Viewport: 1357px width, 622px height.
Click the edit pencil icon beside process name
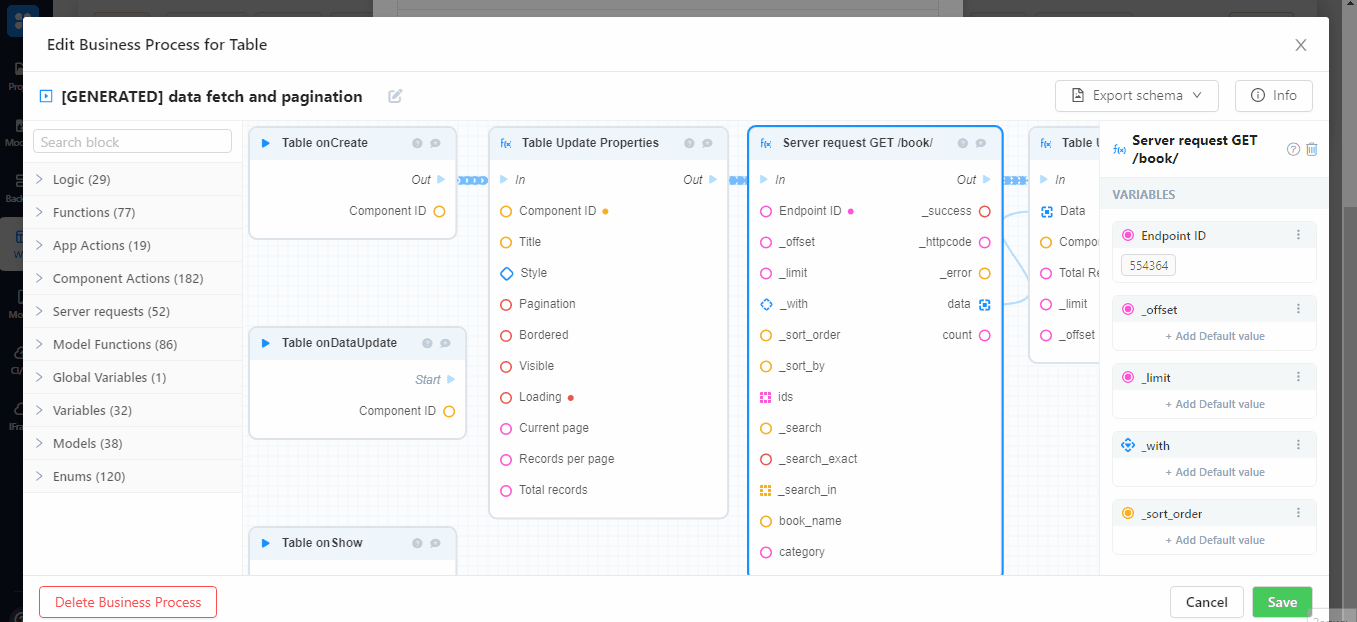[x=395, y=96]
